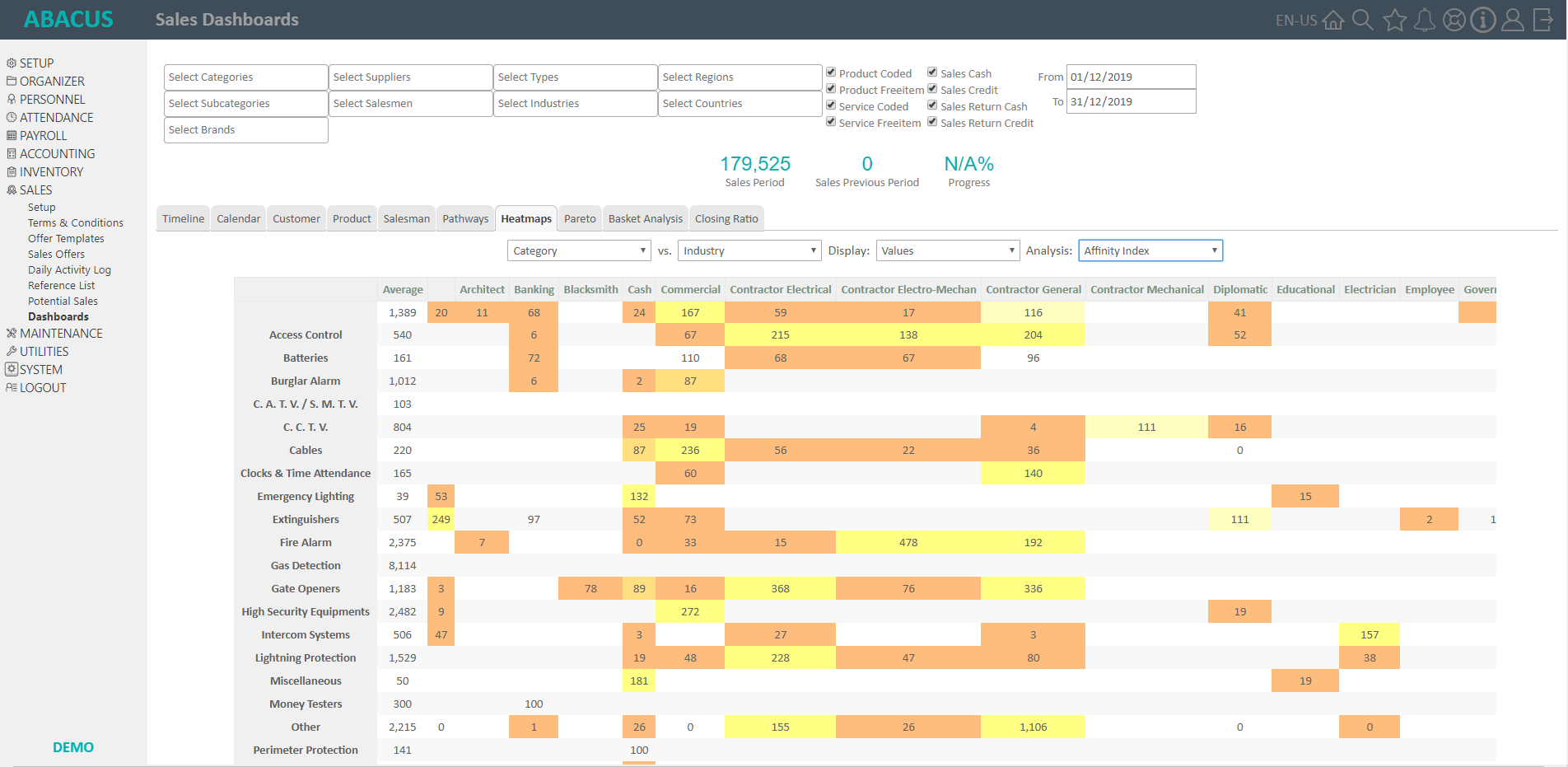Click the favorites star icon
The height and width of the screenshot is (767, 1568).
1394,20
